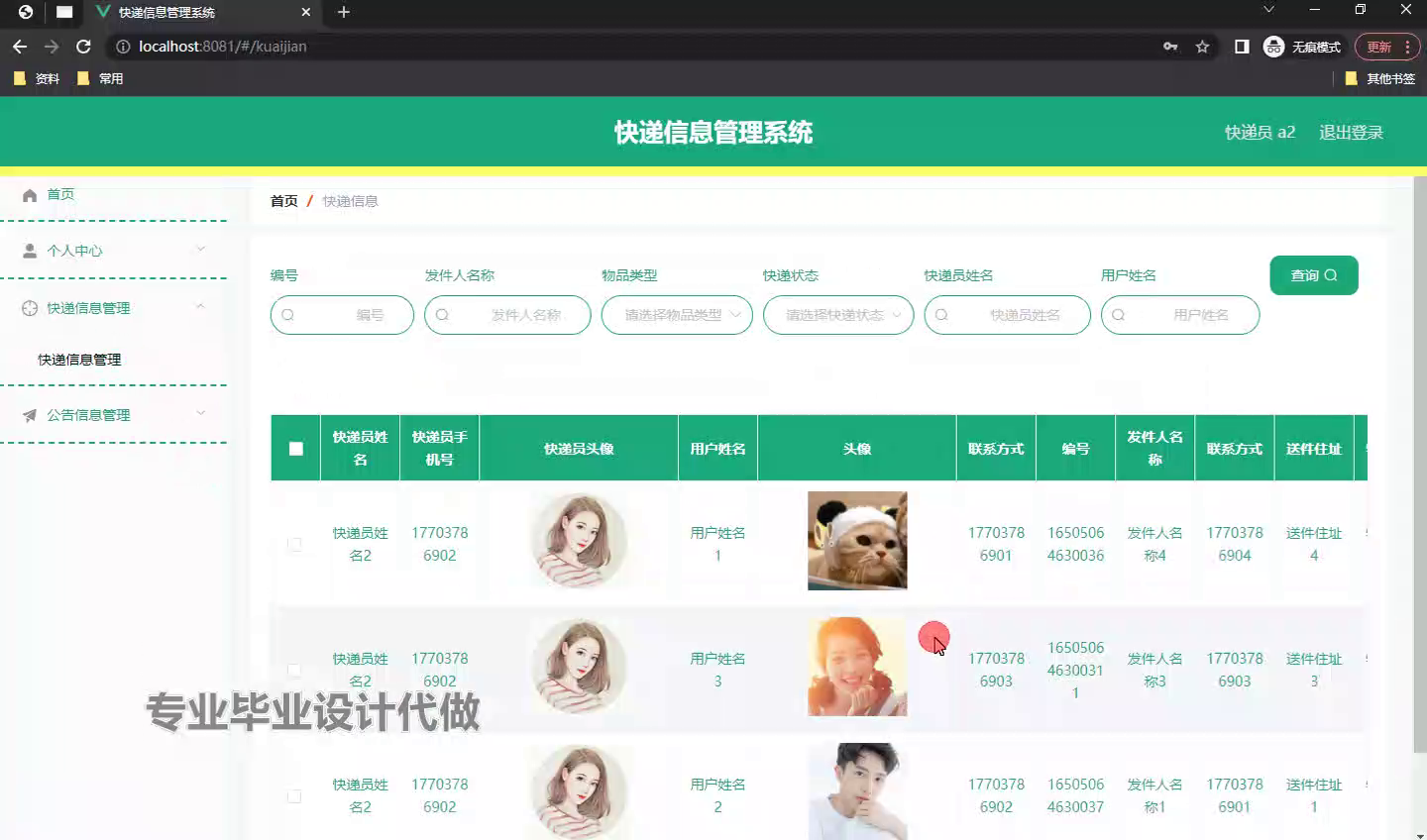Click the 用户姓名 input field
Screen dimensions: 1427x840
[1180, 315]
